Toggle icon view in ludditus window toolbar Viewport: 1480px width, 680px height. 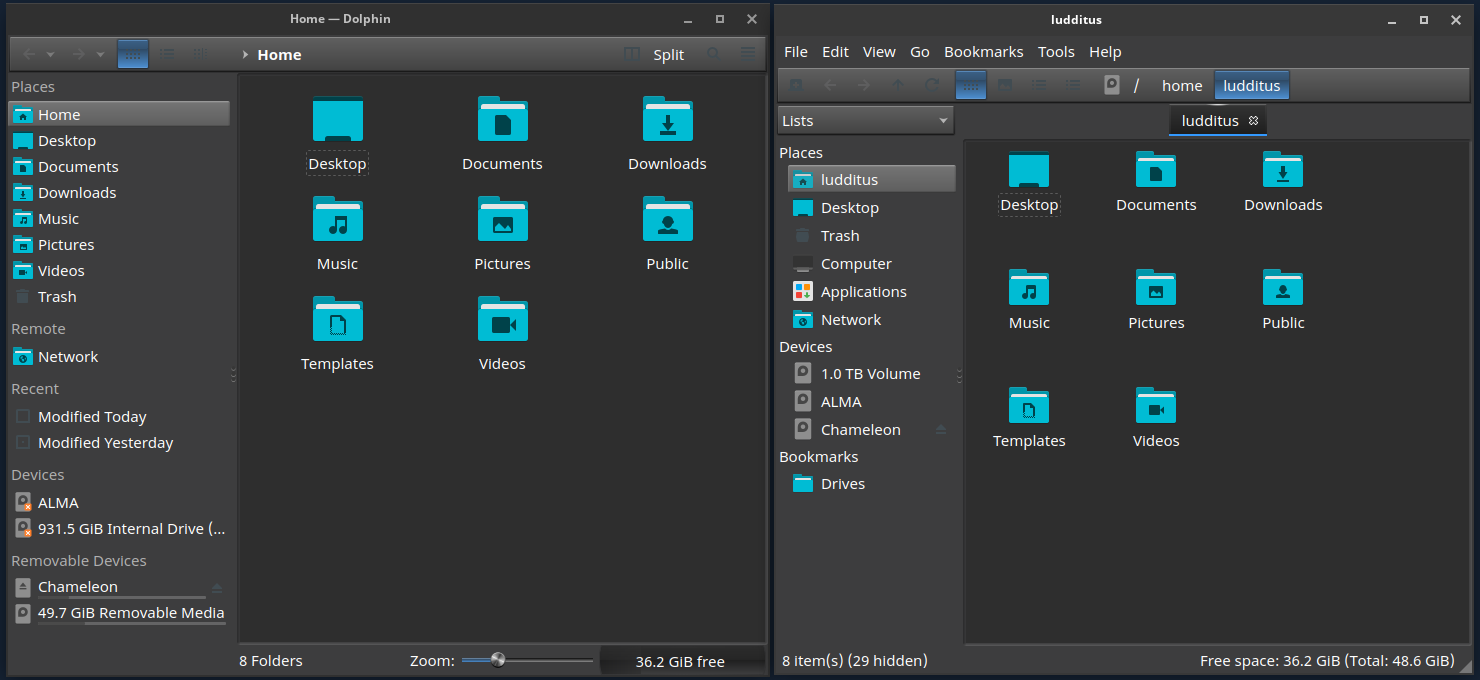[970, 85]
